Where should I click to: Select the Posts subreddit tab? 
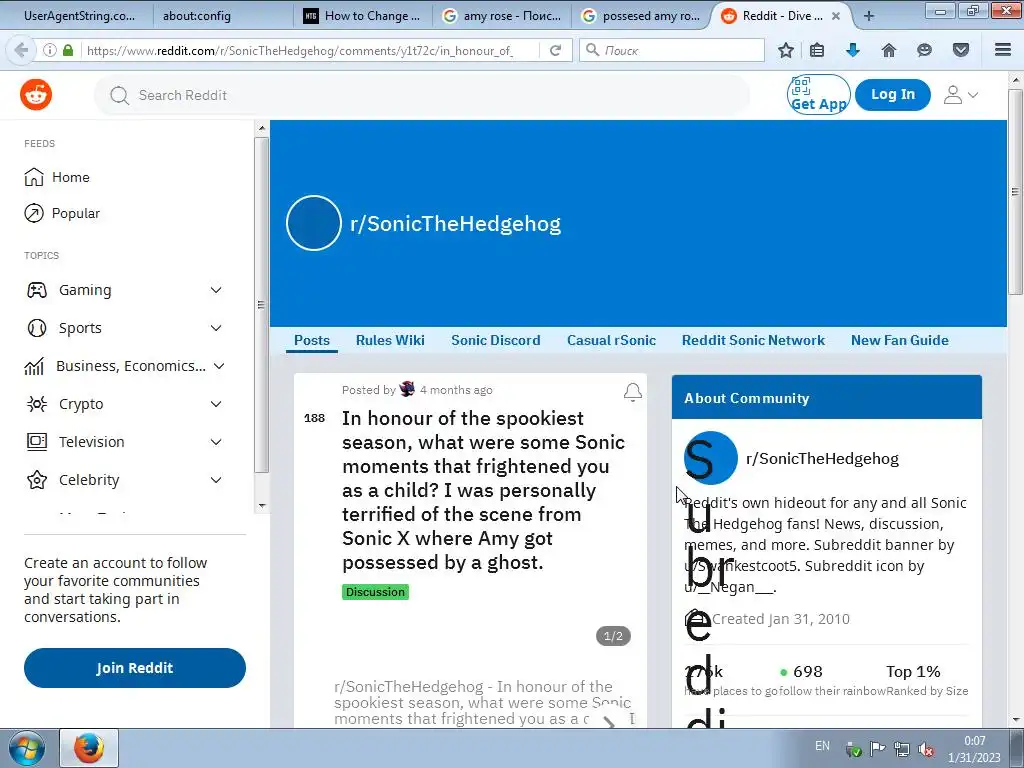(312, 340)
